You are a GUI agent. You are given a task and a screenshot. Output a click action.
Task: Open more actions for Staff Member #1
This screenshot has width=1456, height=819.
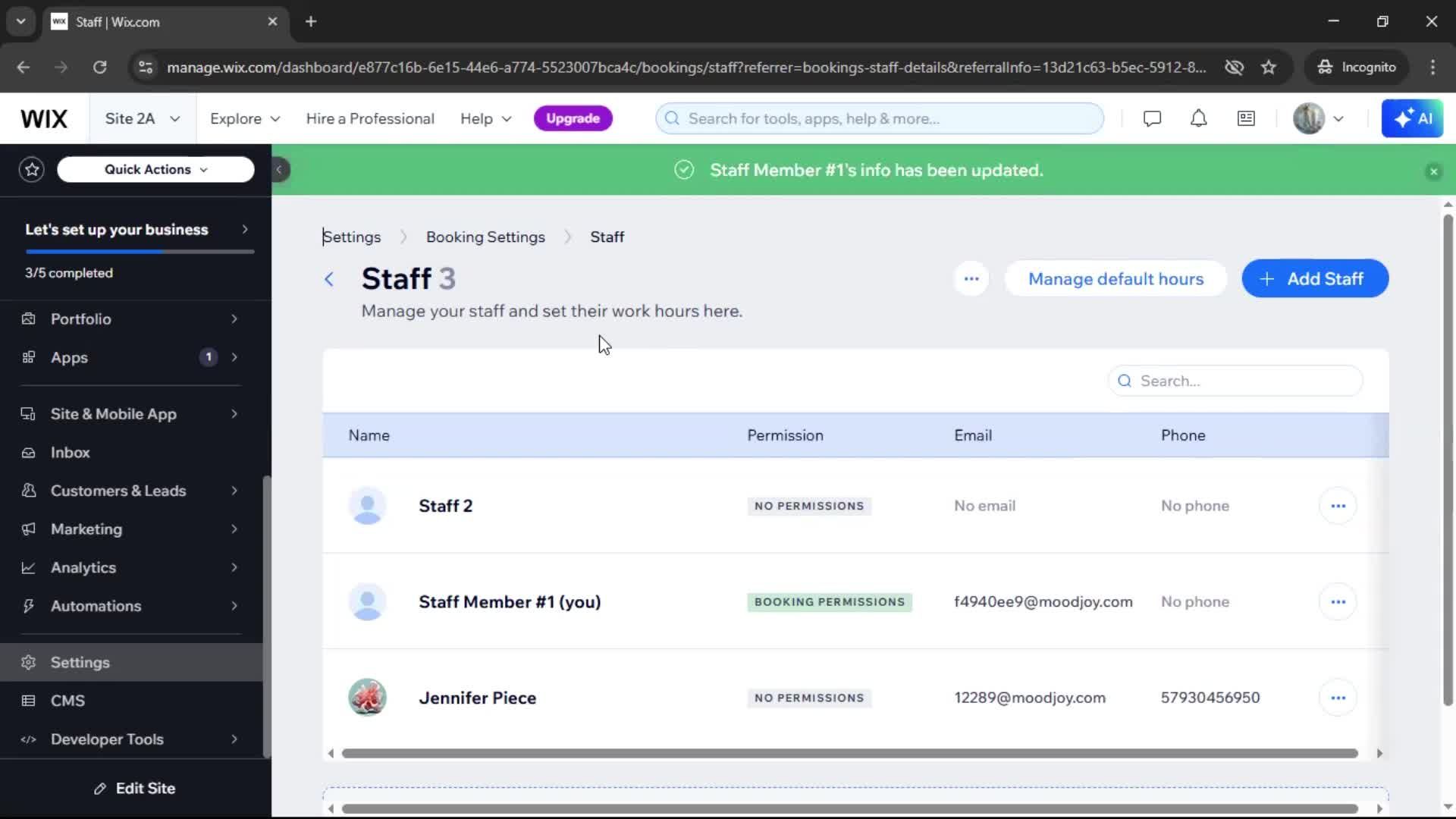tap(1338, 602)
